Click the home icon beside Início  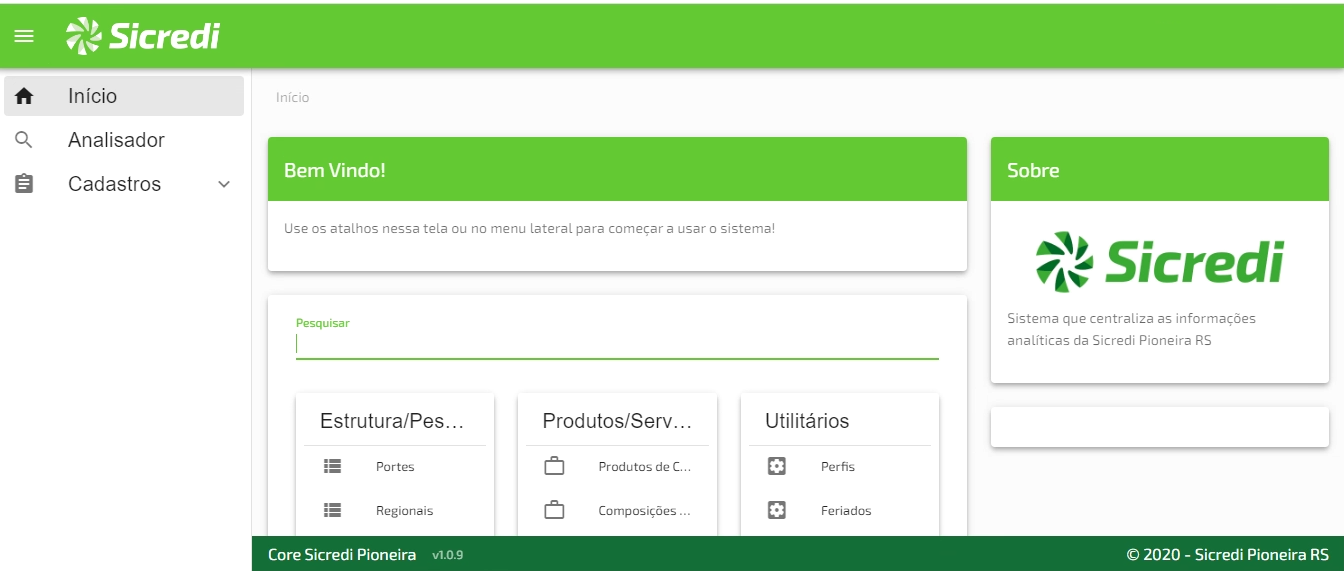[24, 96]
